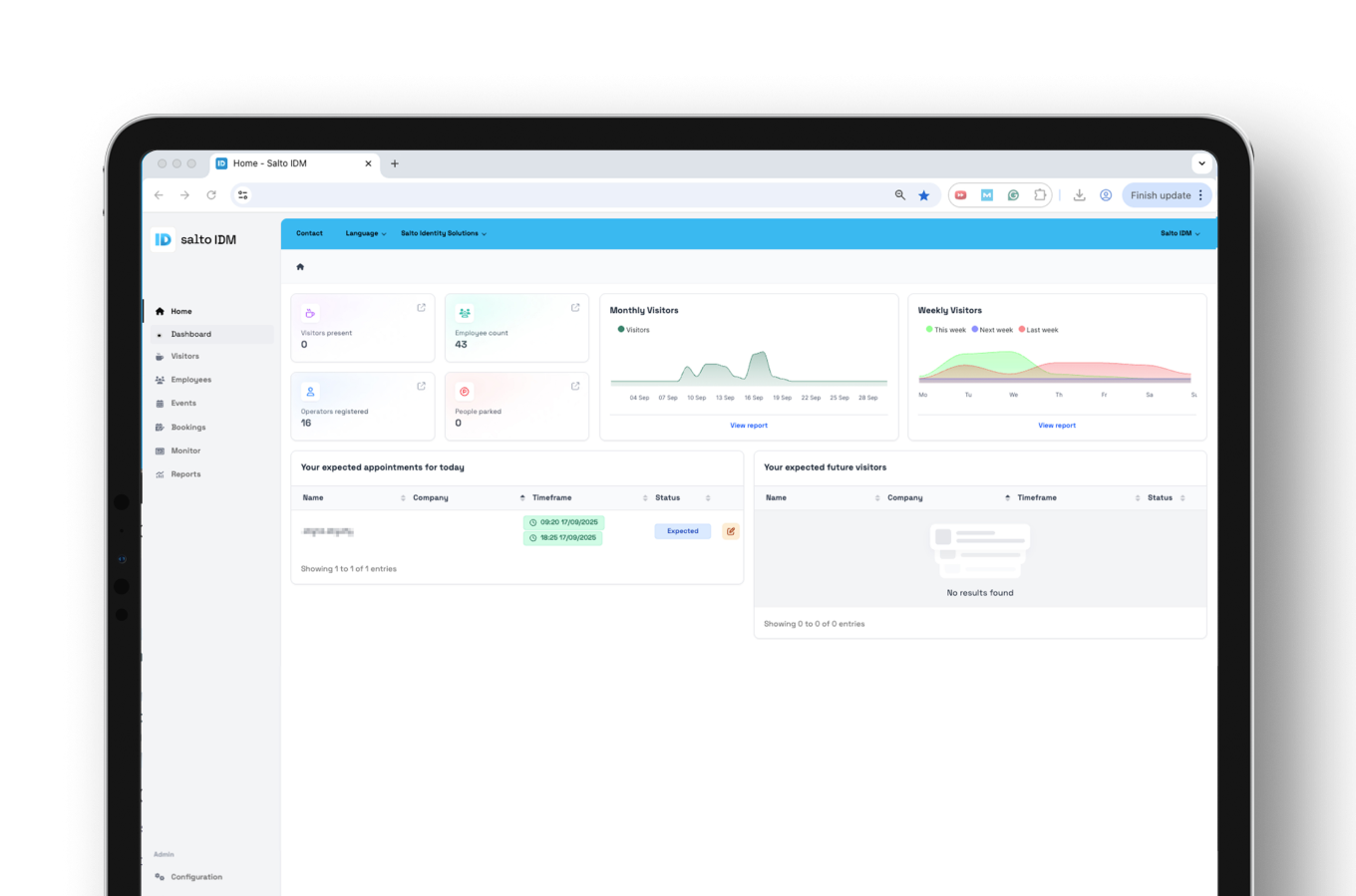Screen dimensions: 1356x896
Task: Open external link on People parked card
Action: 575,386
